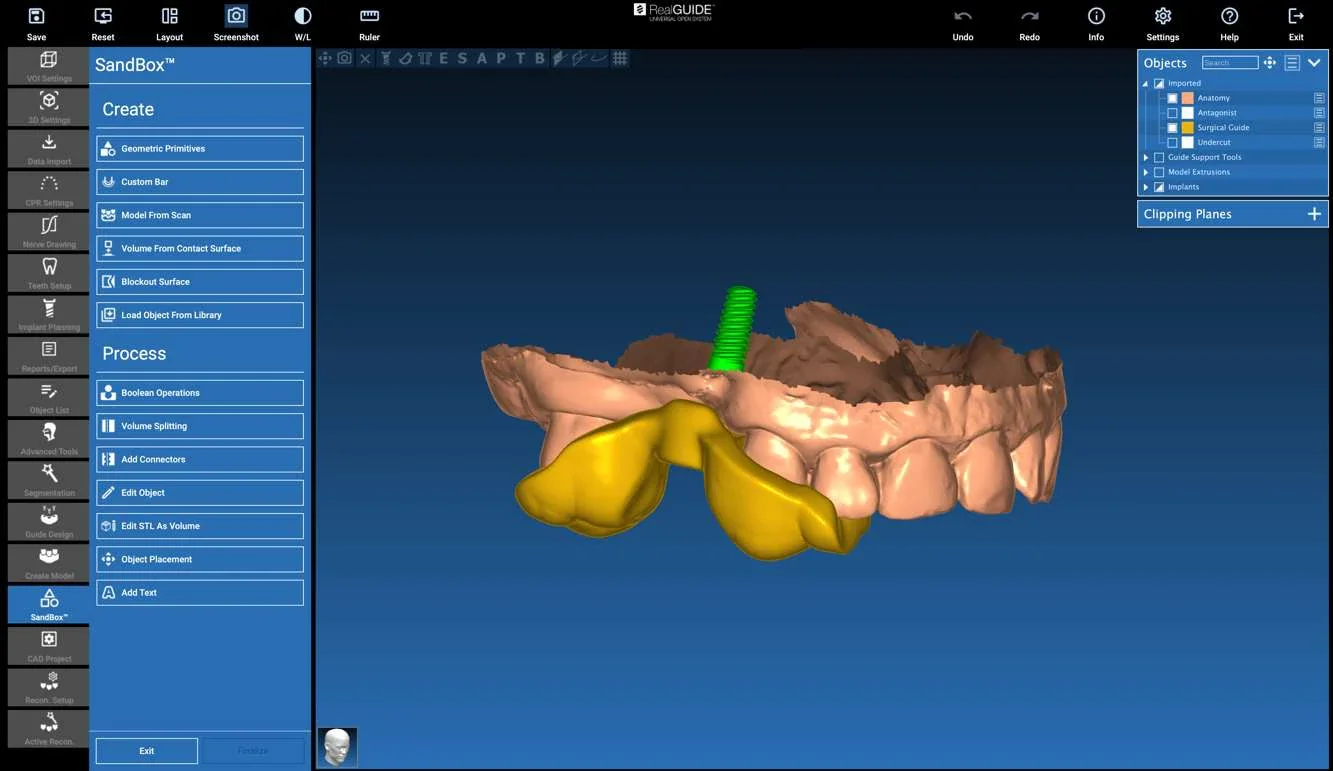This screenshot has height=771, width=1333.
Task: Click the Geometric Primitives button
Action: [200, 149]
